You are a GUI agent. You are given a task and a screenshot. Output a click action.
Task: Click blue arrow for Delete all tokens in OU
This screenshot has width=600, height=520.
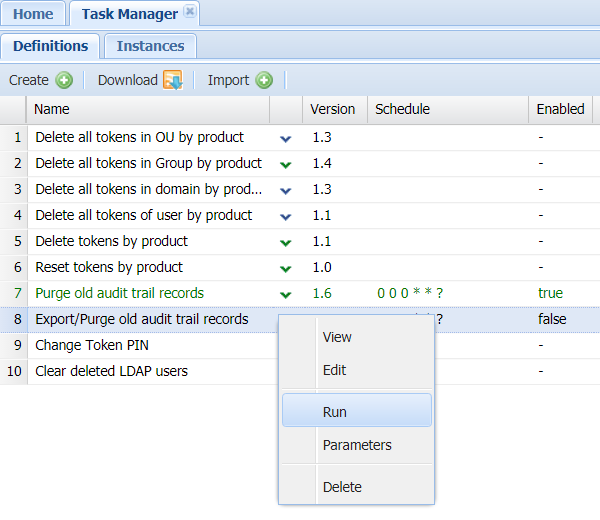(286, 138)
